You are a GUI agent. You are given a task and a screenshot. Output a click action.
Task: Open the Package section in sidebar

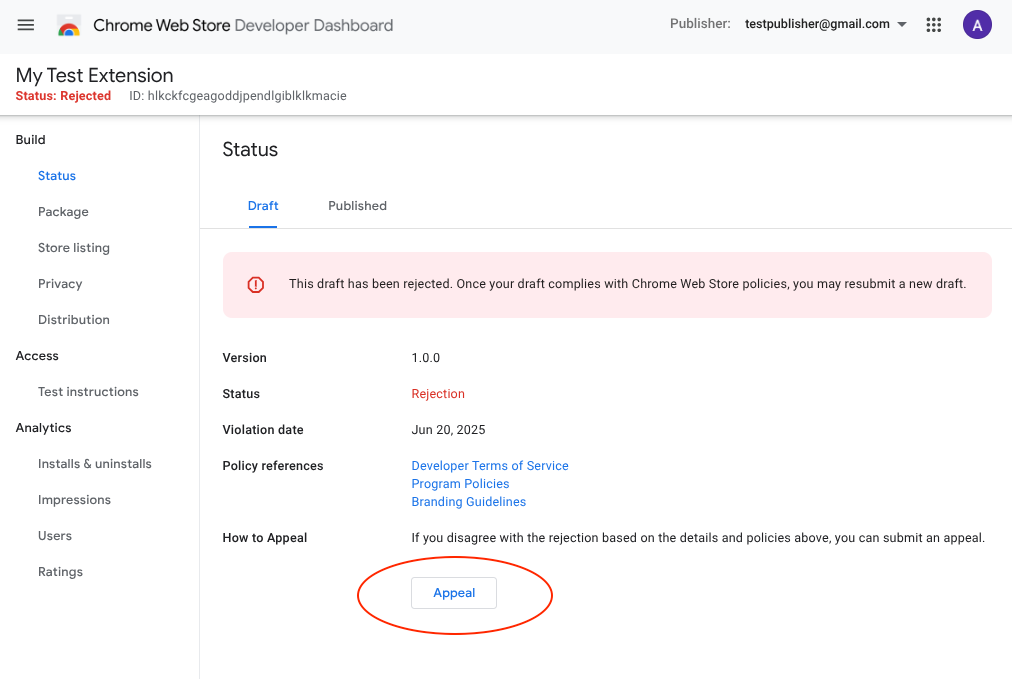pos(63,211)
